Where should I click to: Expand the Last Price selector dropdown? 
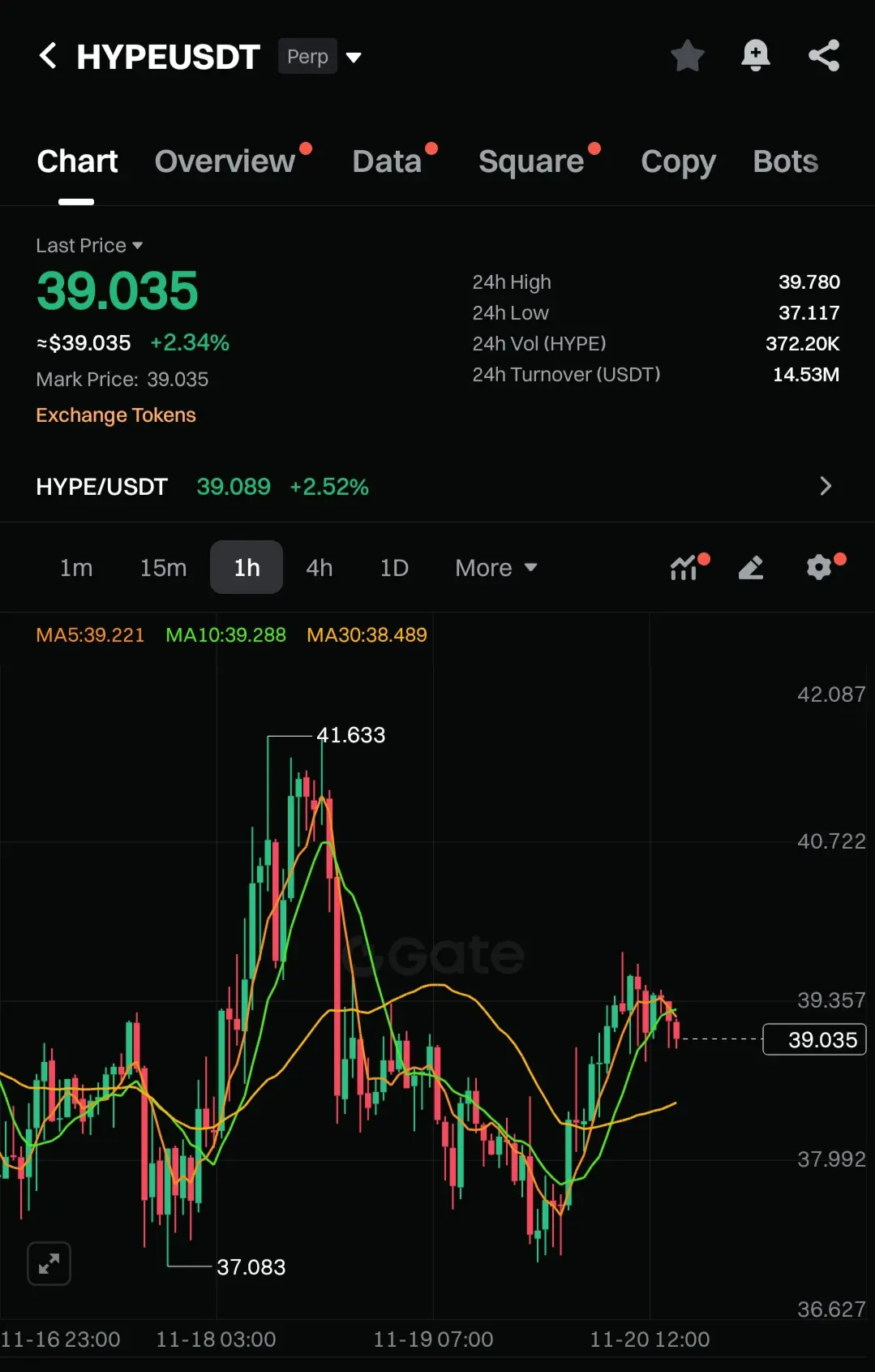coord(89,245)
